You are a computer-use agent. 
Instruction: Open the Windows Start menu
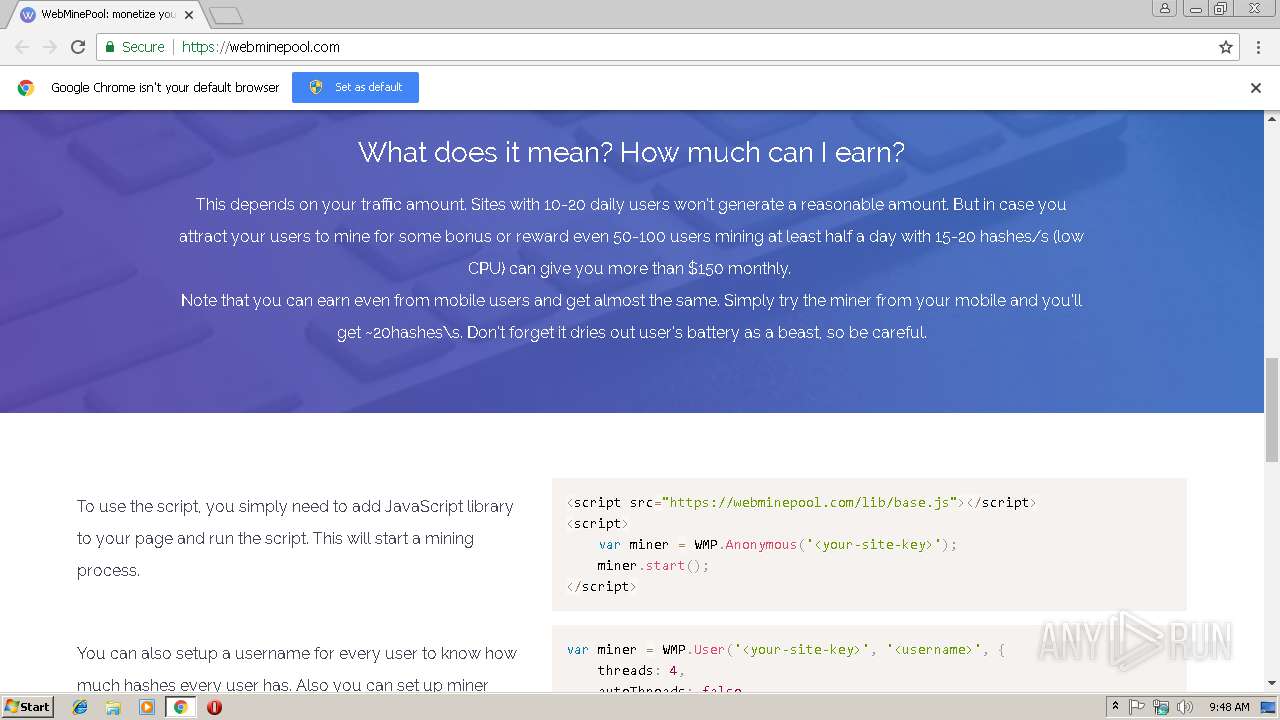click(x=28, y=707)
